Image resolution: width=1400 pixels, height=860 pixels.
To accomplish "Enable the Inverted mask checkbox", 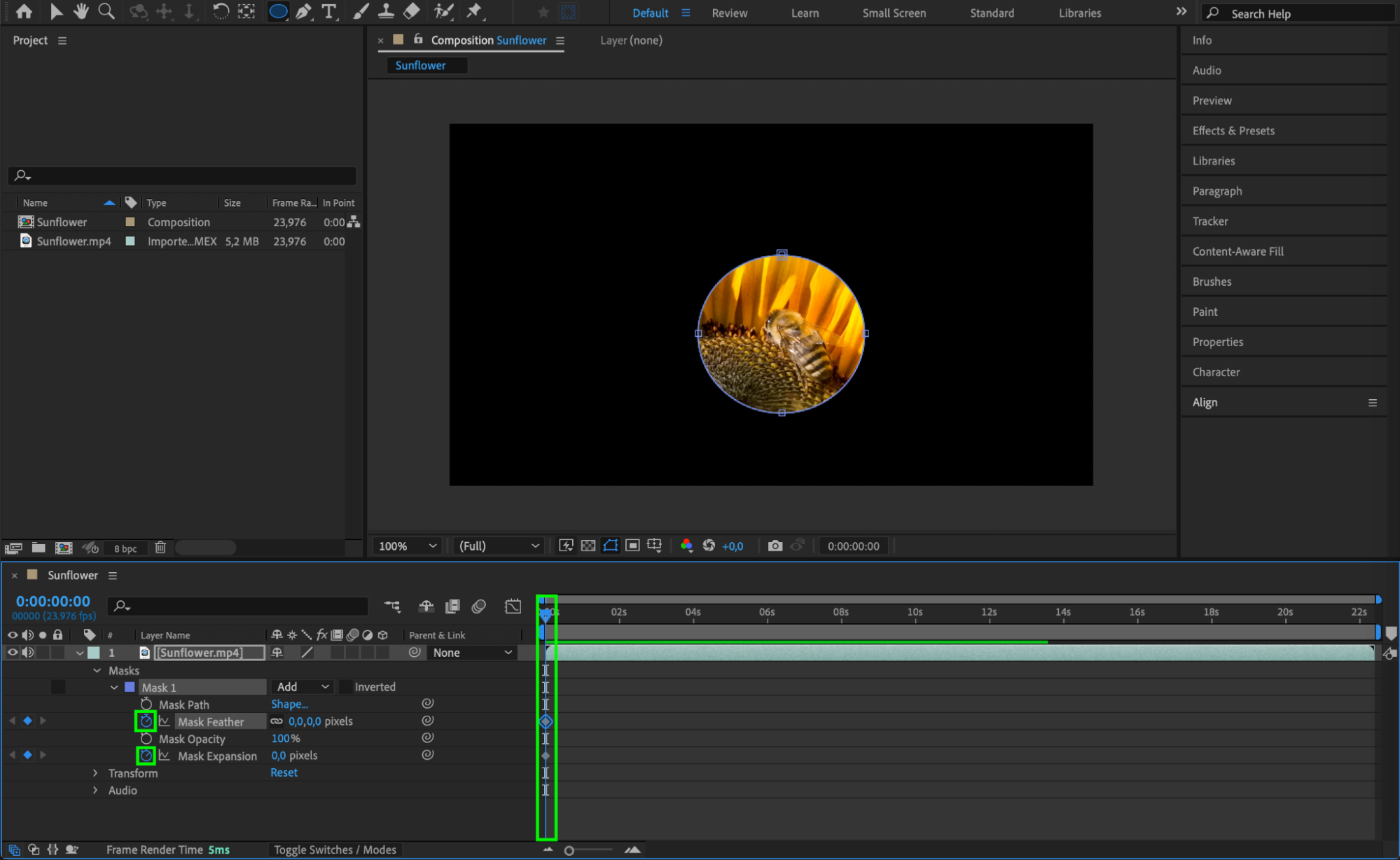I will click(345, 687).
